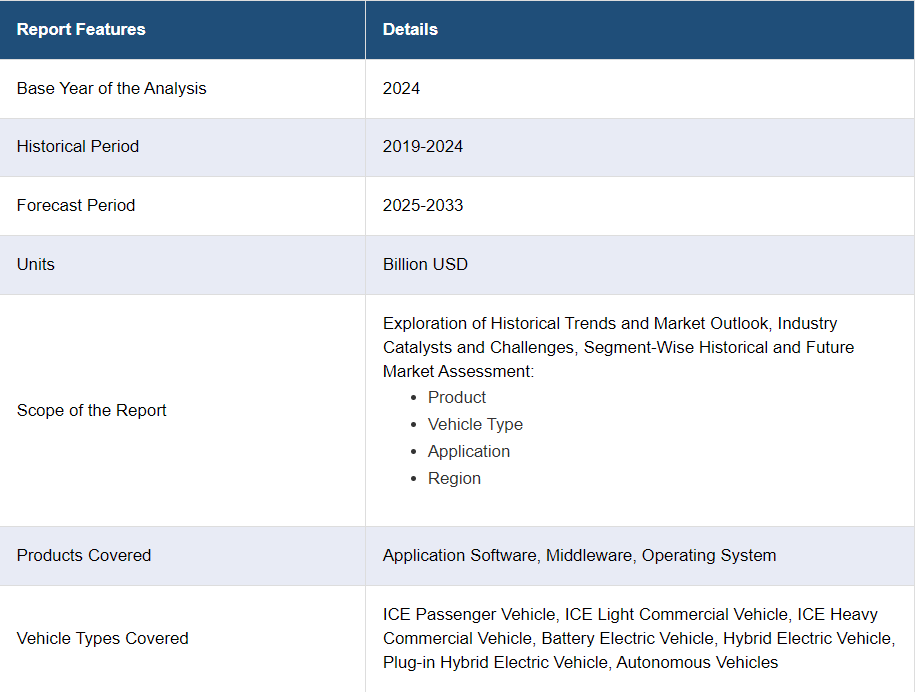
Task: Click the "Vehicle Types Covered" row label
Action: pyautogui.click(x=102, y=638)
